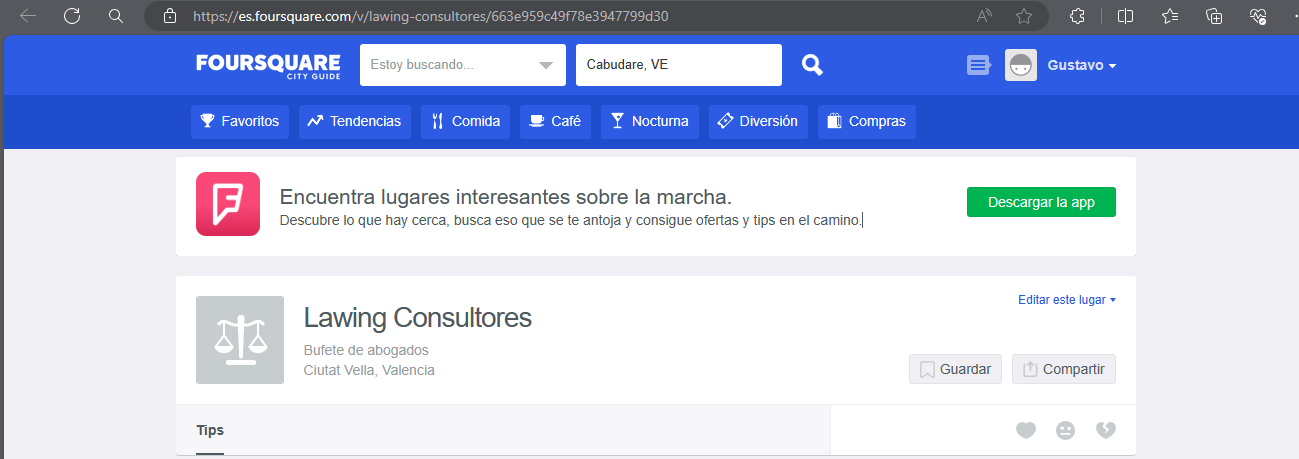
Task: Click the white search magnifier button
Action: pos(813,65)
